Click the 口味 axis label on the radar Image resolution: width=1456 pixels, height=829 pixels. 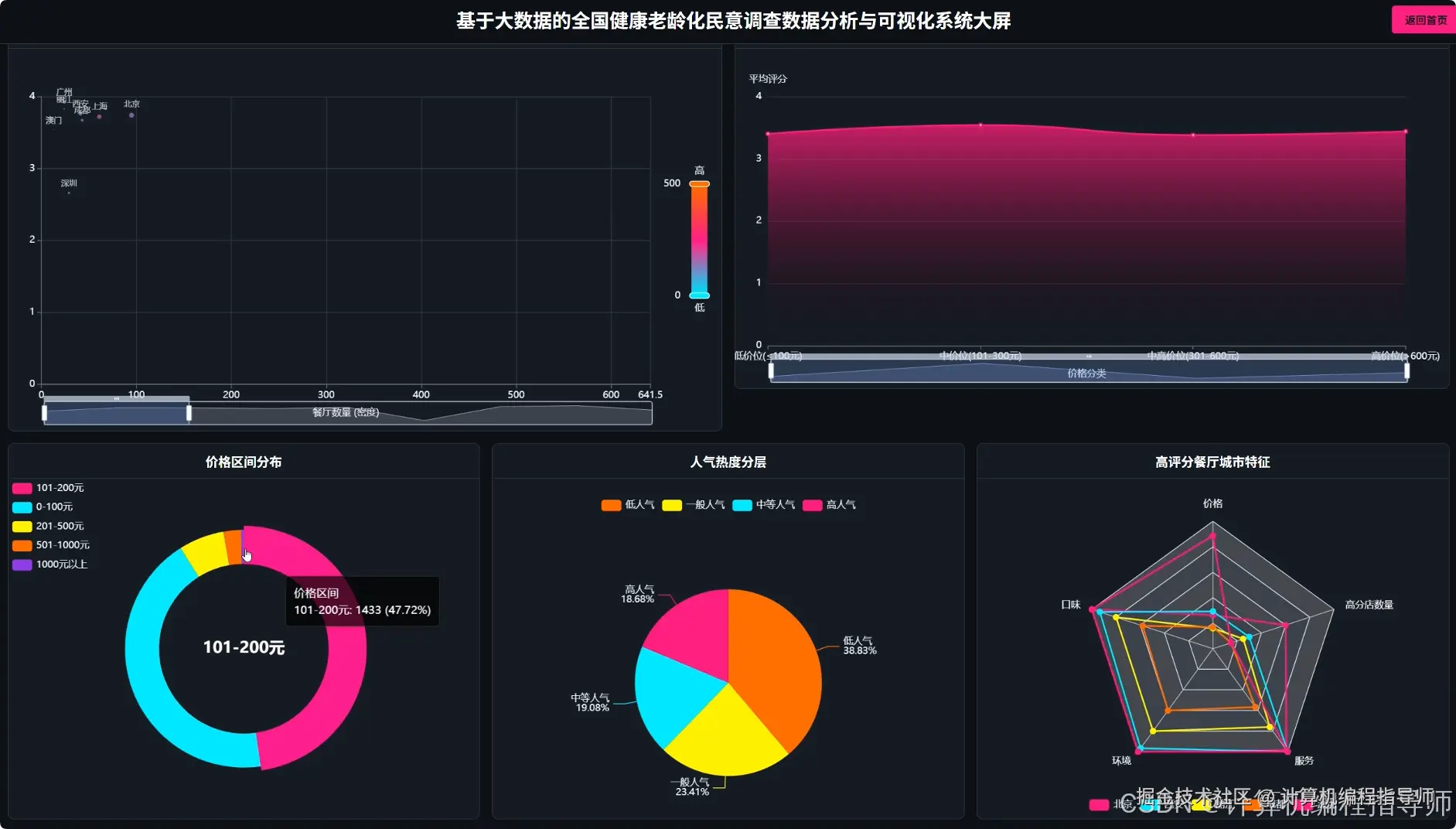pyautogui.click(x=1070, y=605)
